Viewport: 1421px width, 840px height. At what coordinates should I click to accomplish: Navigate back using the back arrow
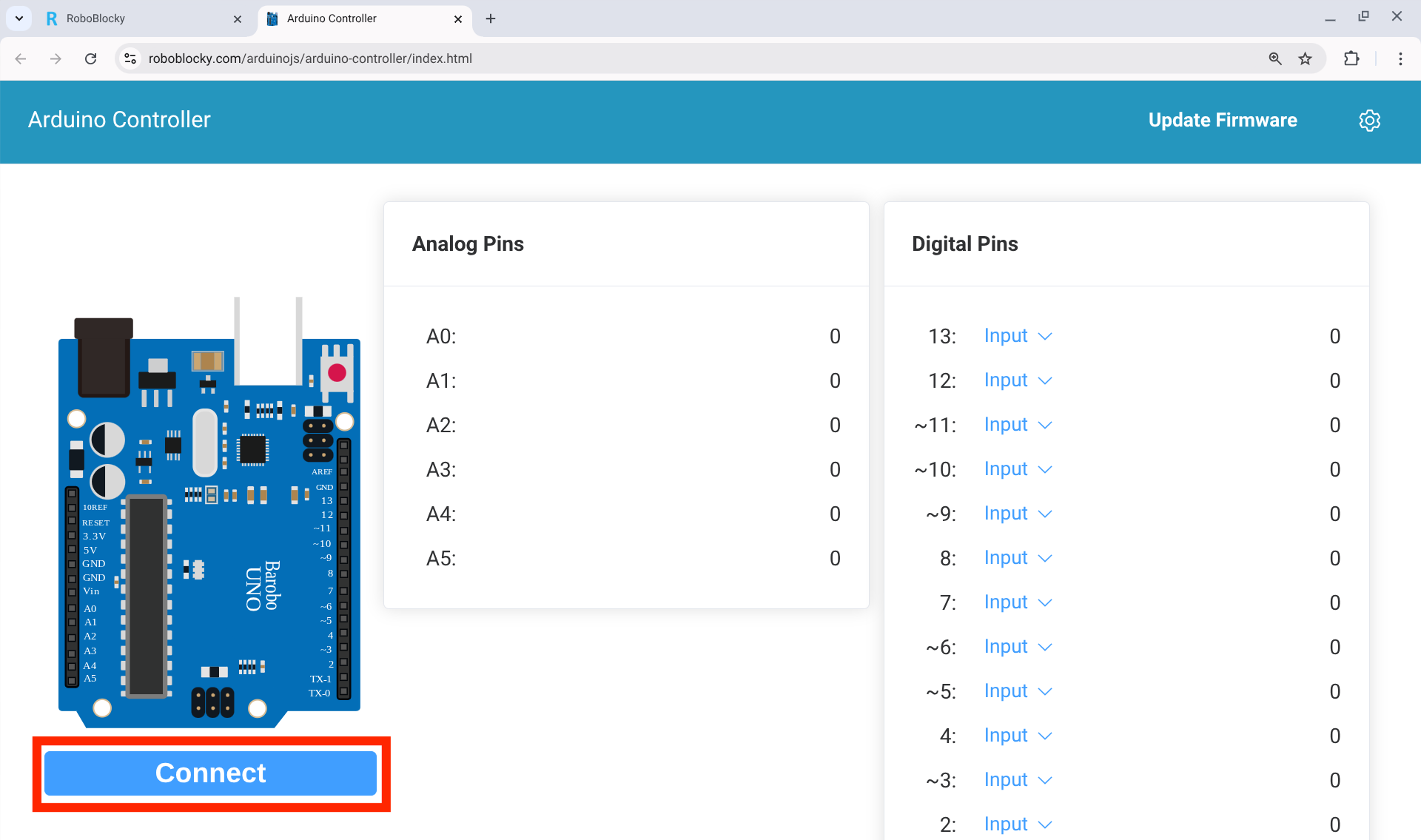[20, 58]
